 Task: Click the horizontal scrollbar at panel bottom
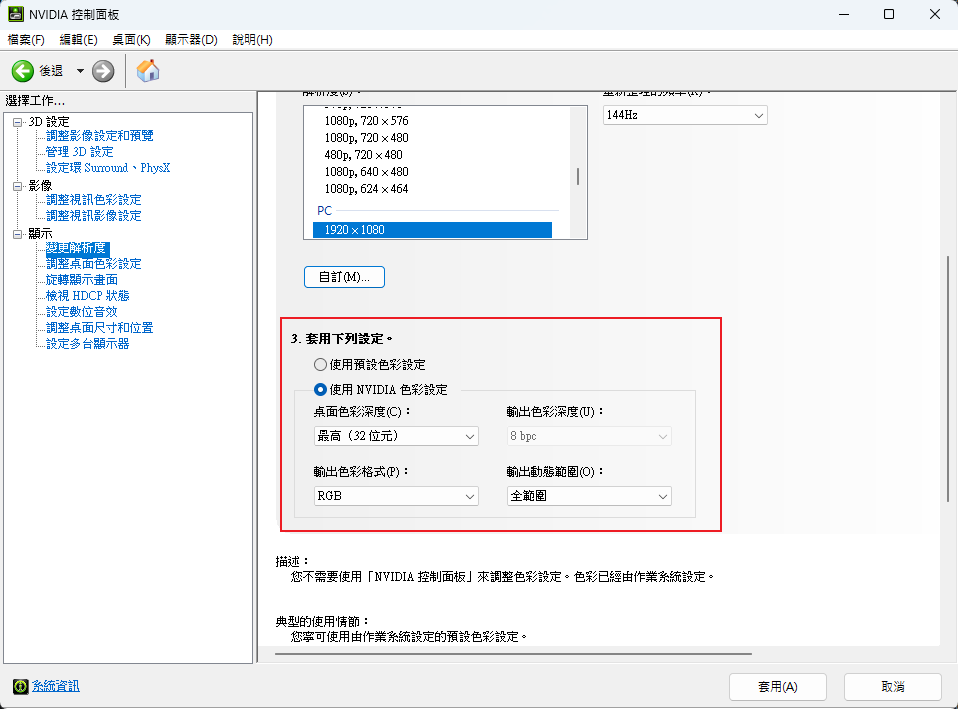click(513, 653)
